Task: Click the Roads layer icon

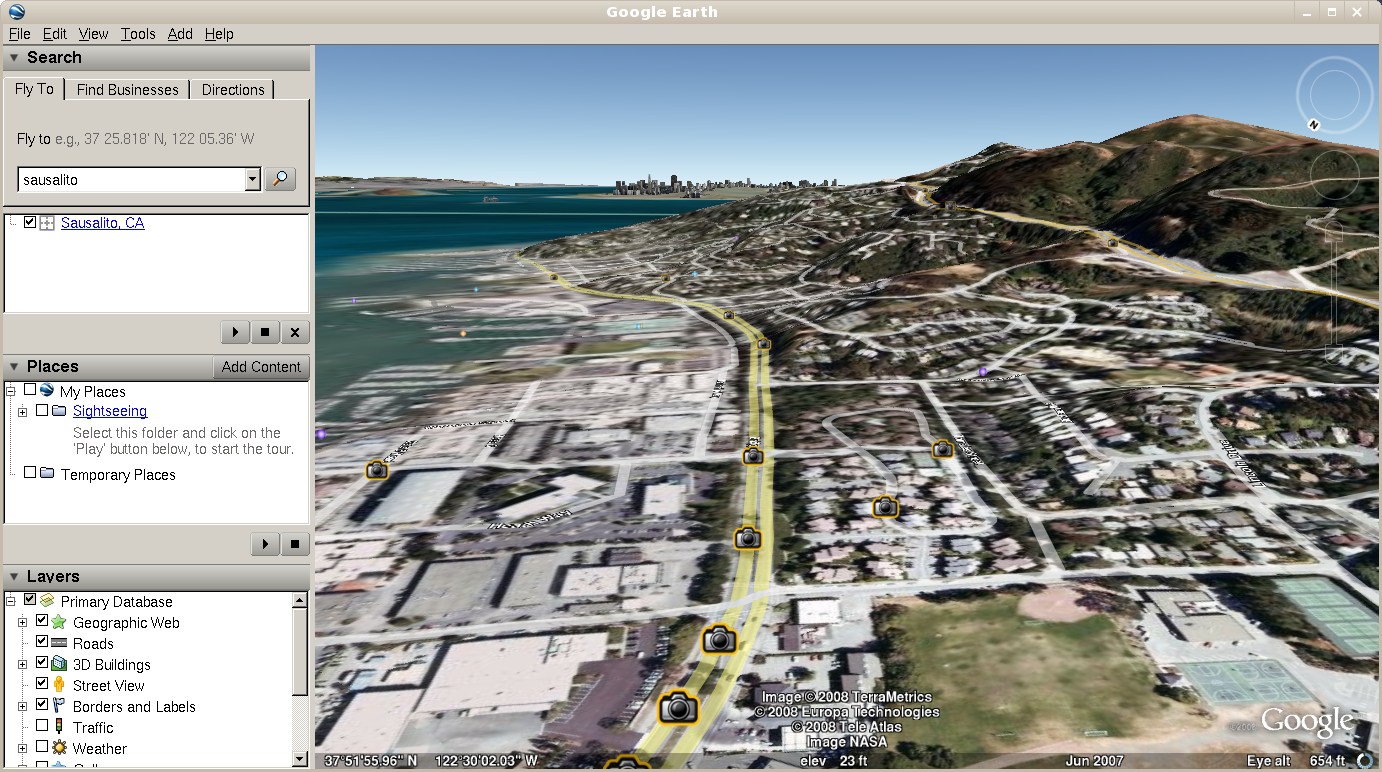Action: (x=59, y=643)
